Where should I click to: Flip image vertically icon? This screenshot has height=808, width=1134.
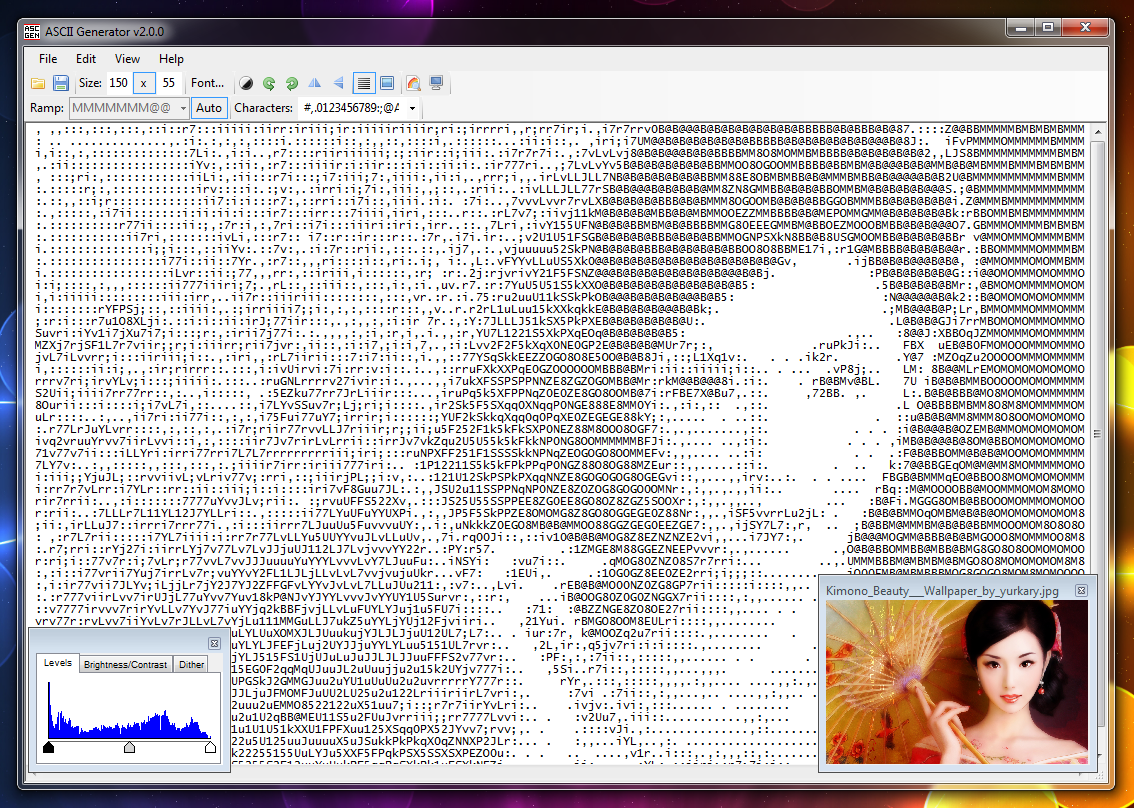(x=338, y=83)
